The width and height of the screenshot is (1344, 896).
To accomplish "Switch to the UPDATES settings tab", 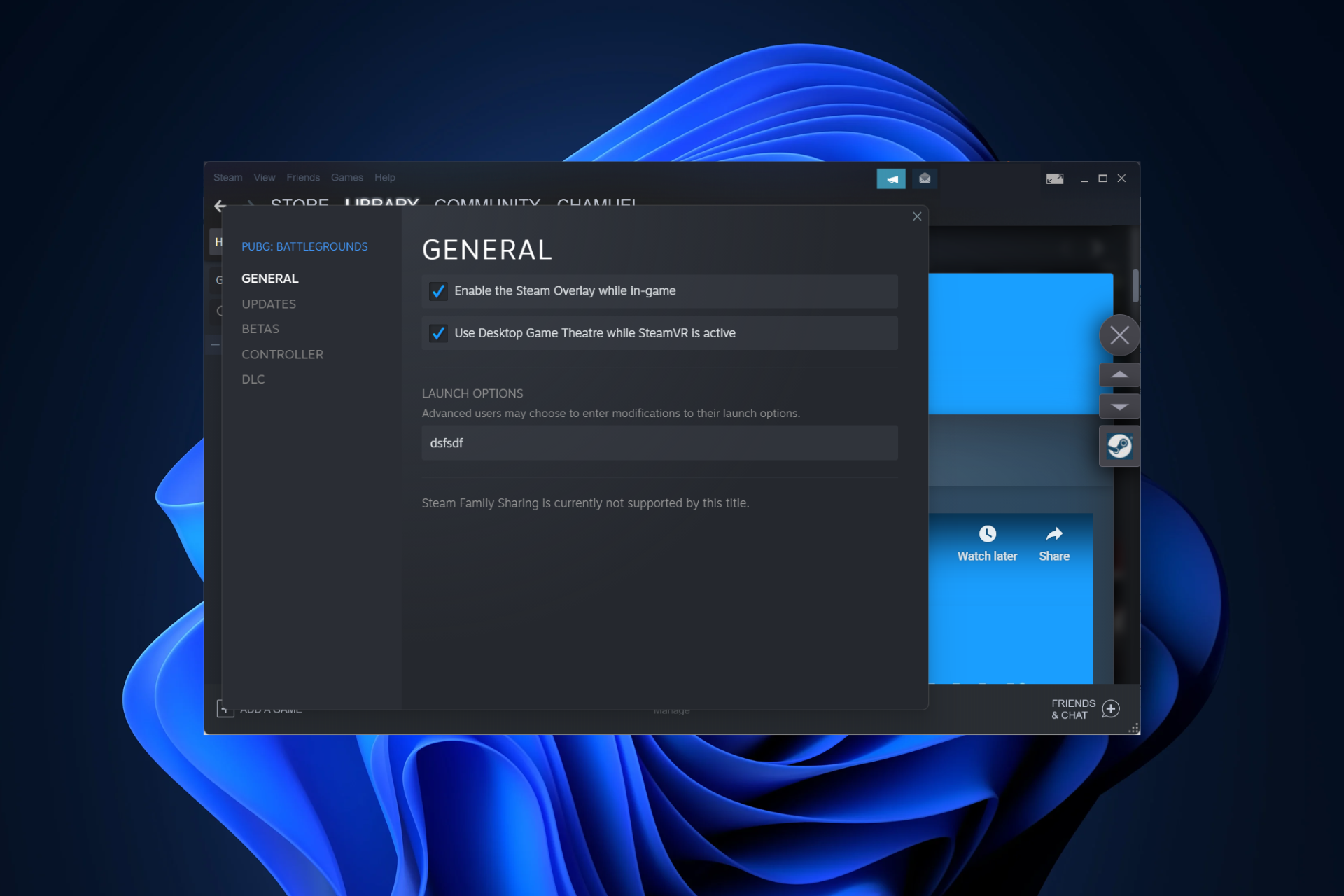I will coord(269,304).
